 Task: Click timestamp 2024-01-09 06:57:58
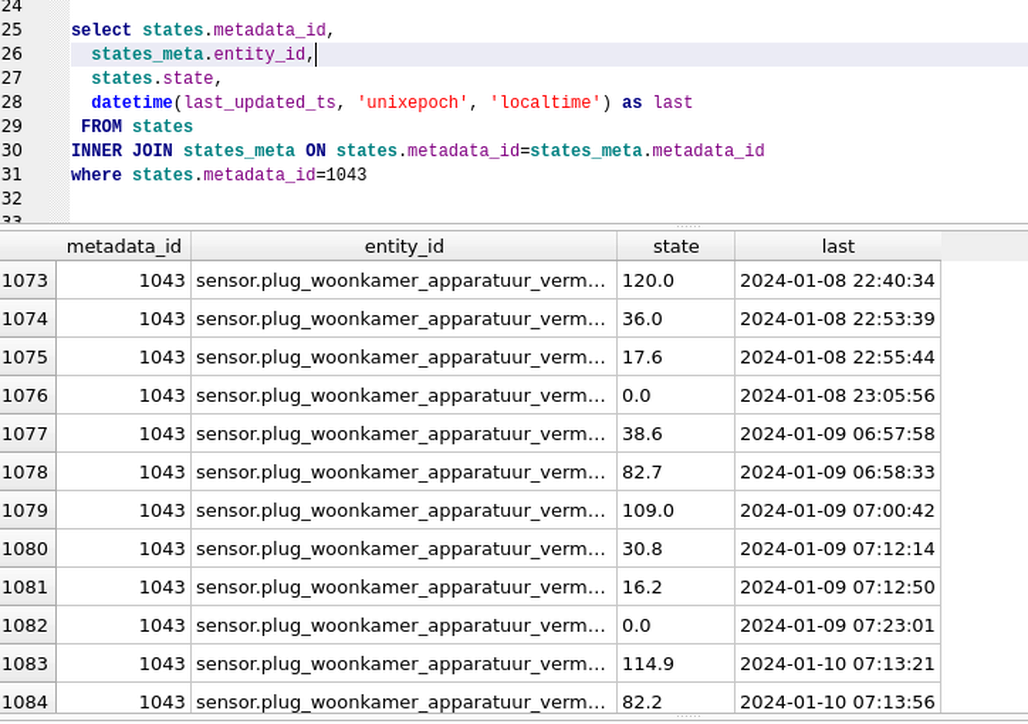837,434
